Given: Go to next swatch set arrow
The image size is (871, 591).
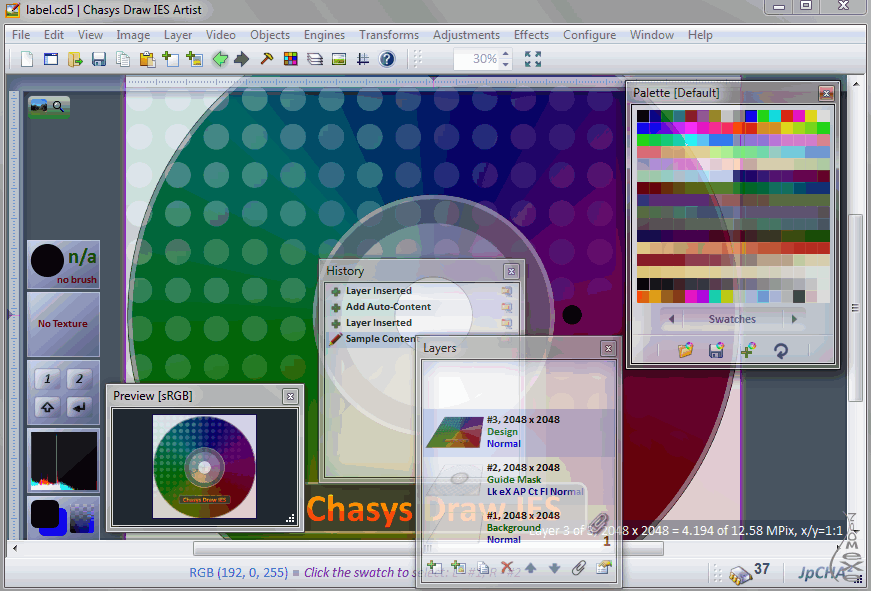Looking at the screenshot, I should [794, 319].
